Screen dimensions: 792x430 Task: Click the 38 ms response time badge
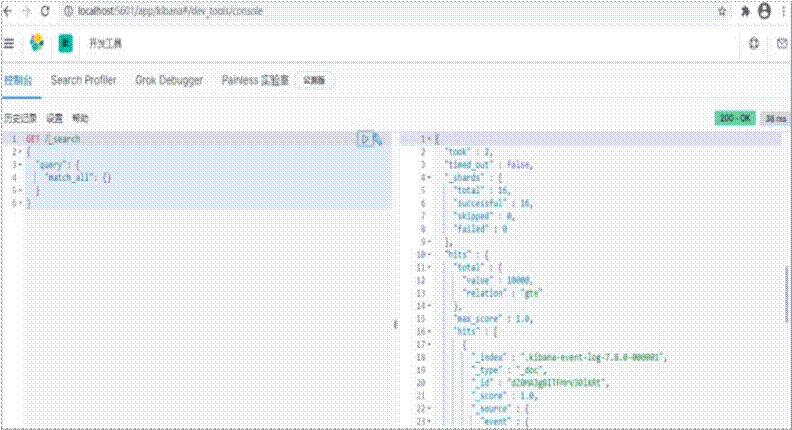(x=775, y=119)
